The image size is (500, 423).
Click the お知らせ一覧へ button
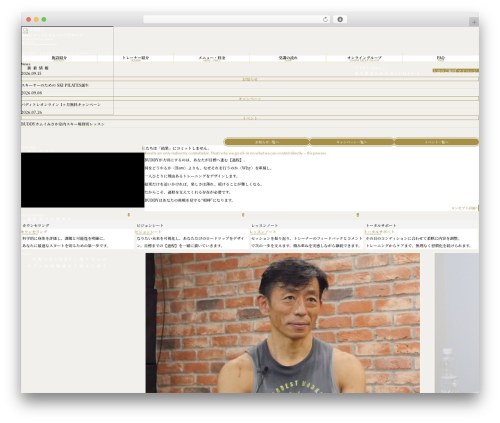[267, 142]
